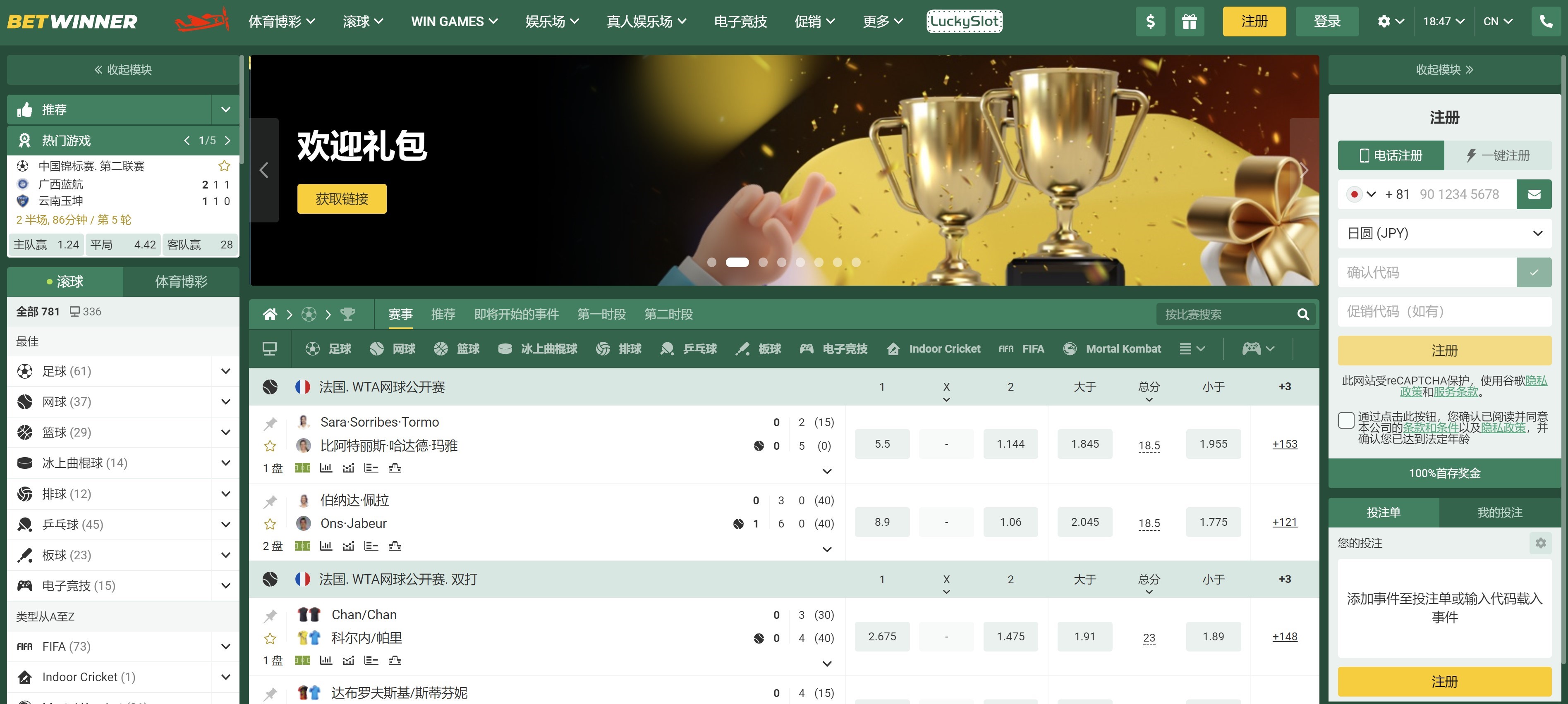Click the LuckySlot promo button
The height and width of the screenshot is (704, 1568).
(964, 22)
